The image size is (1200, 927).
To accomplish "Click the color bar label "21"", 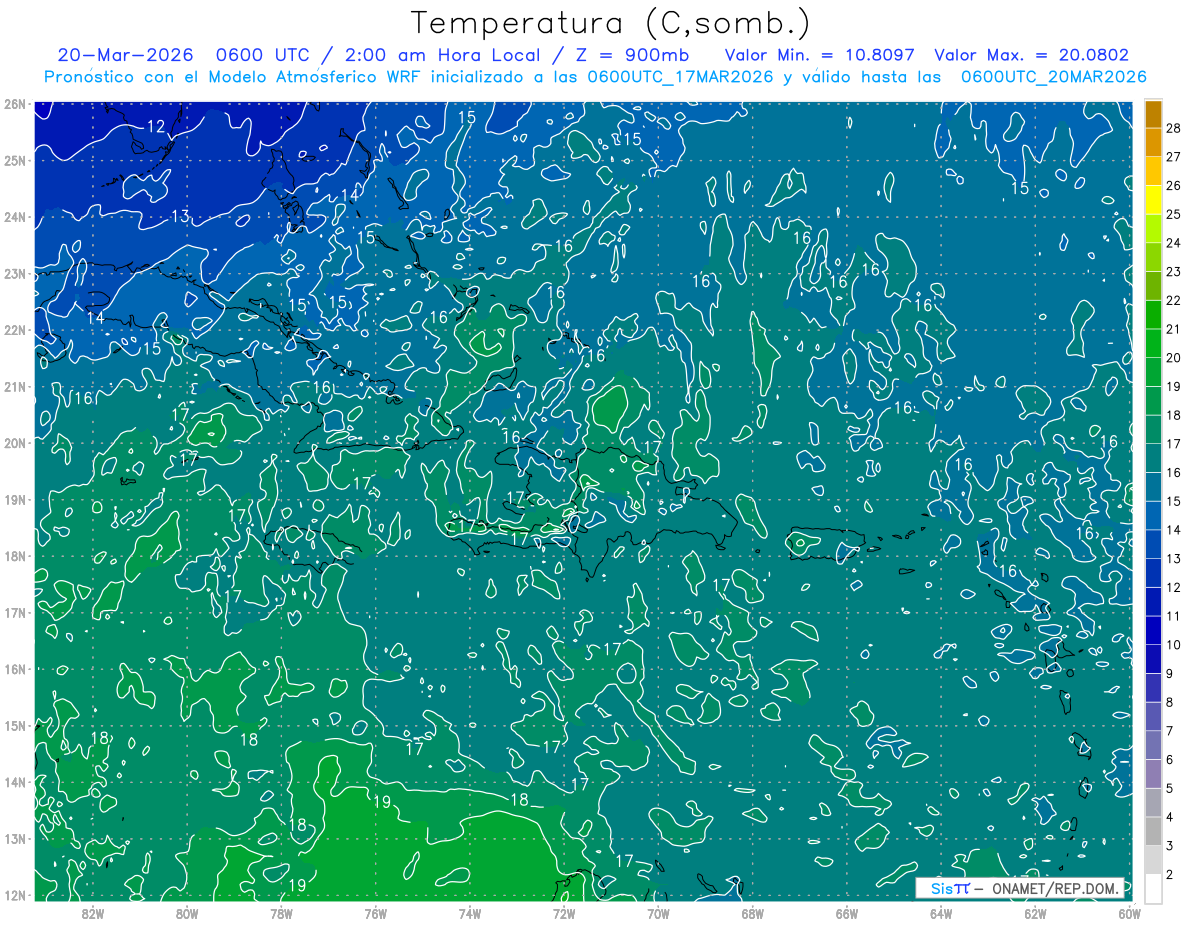I will pos(1174,329).
